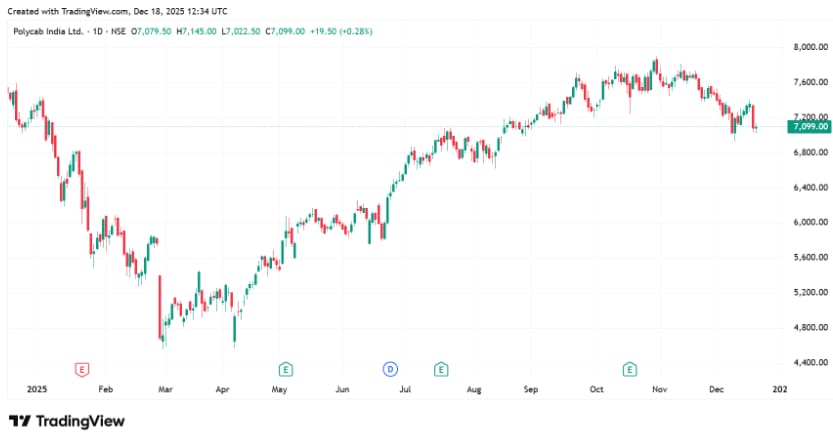Click the Mar label on time axis
This screenshot has height=442, width=833.
tap(165, 389)
